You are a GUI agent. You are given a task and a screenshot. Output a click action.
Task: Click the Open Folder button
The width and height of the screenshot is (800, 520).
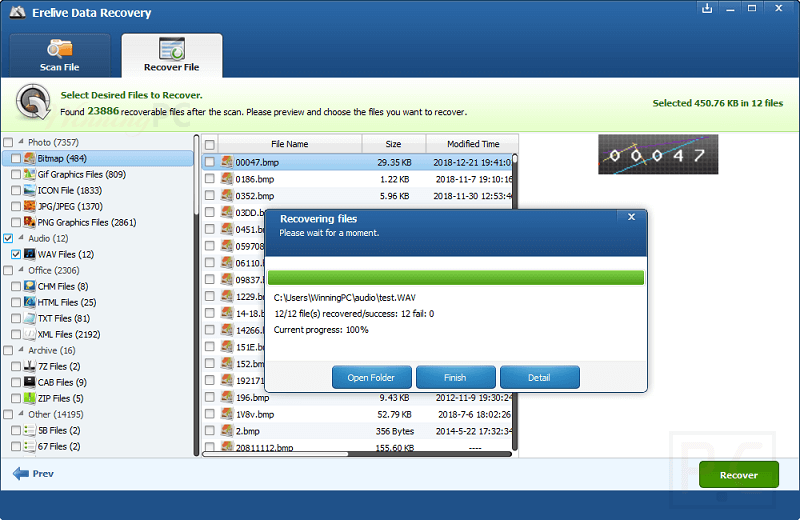[371, 377]
